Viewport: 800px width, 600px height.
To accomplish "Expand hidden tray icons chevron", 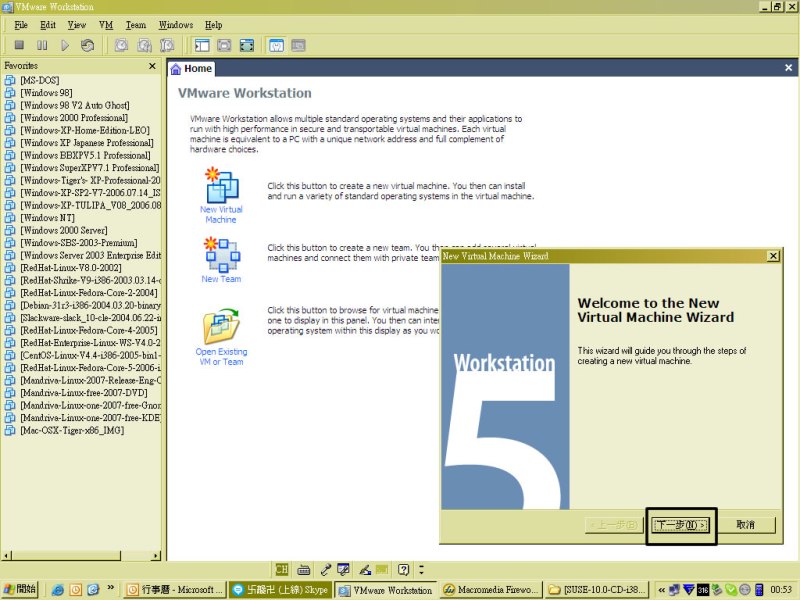I will tap(661, 590).
